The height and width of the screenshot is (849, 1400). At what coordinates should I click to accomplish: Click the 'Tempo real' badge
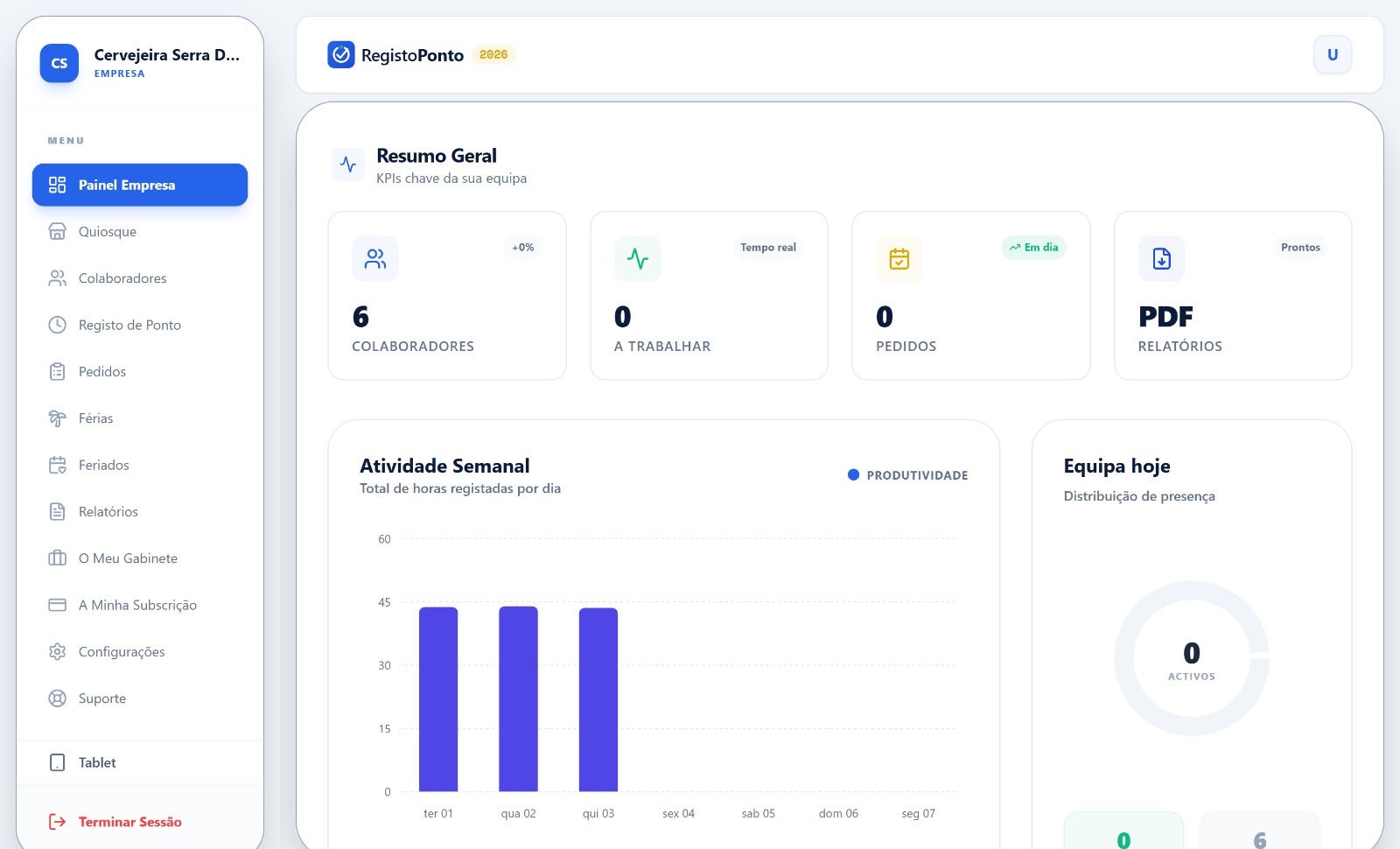coord(768,247)
